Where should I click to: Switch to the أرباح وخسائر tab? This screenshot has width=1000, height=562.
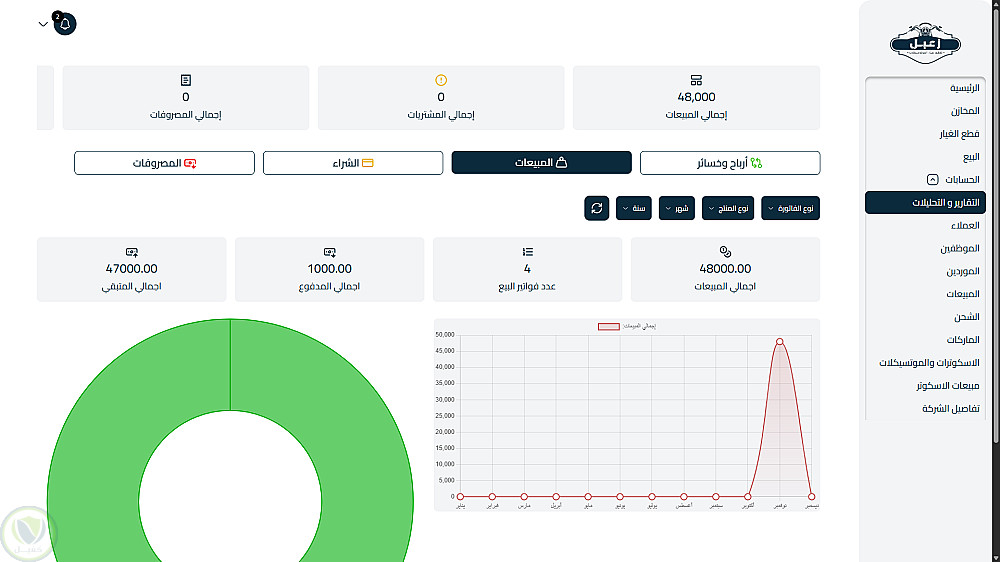coord(730,163)
